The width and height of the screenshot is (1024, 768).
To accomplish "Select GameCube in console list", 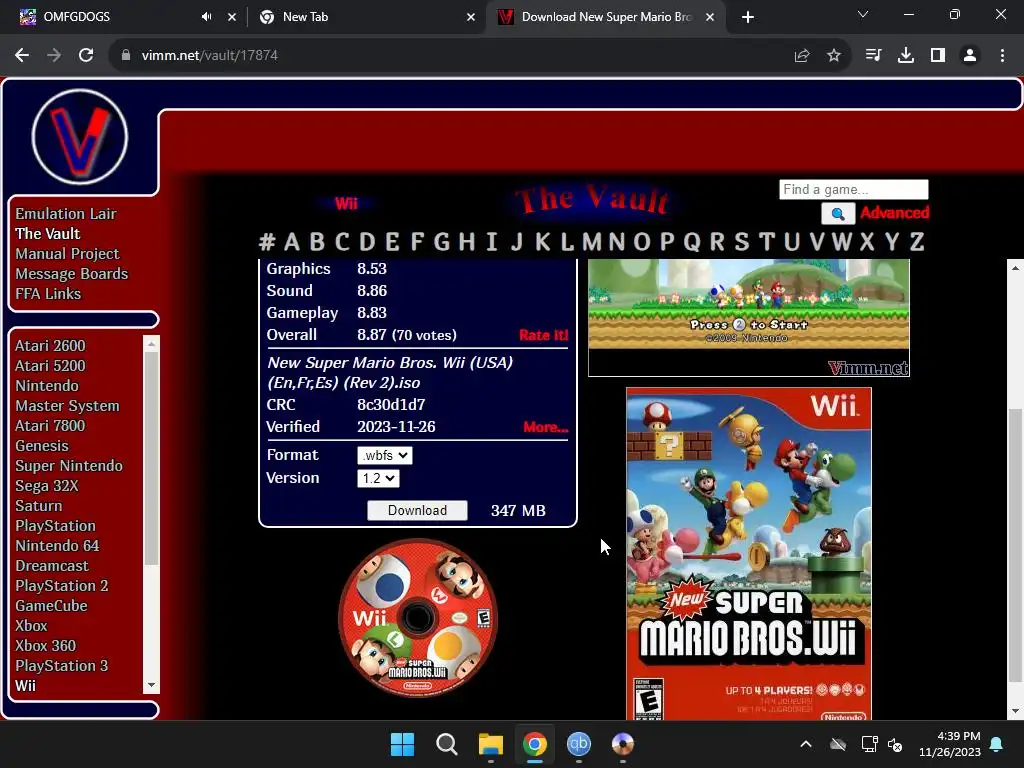I will 51,606.
